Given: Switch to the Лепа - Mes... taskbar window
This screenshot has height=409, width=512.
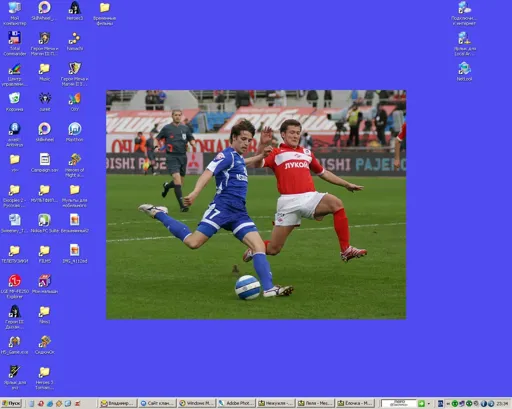Looking at the screenshot, I should tap(315, 403).
